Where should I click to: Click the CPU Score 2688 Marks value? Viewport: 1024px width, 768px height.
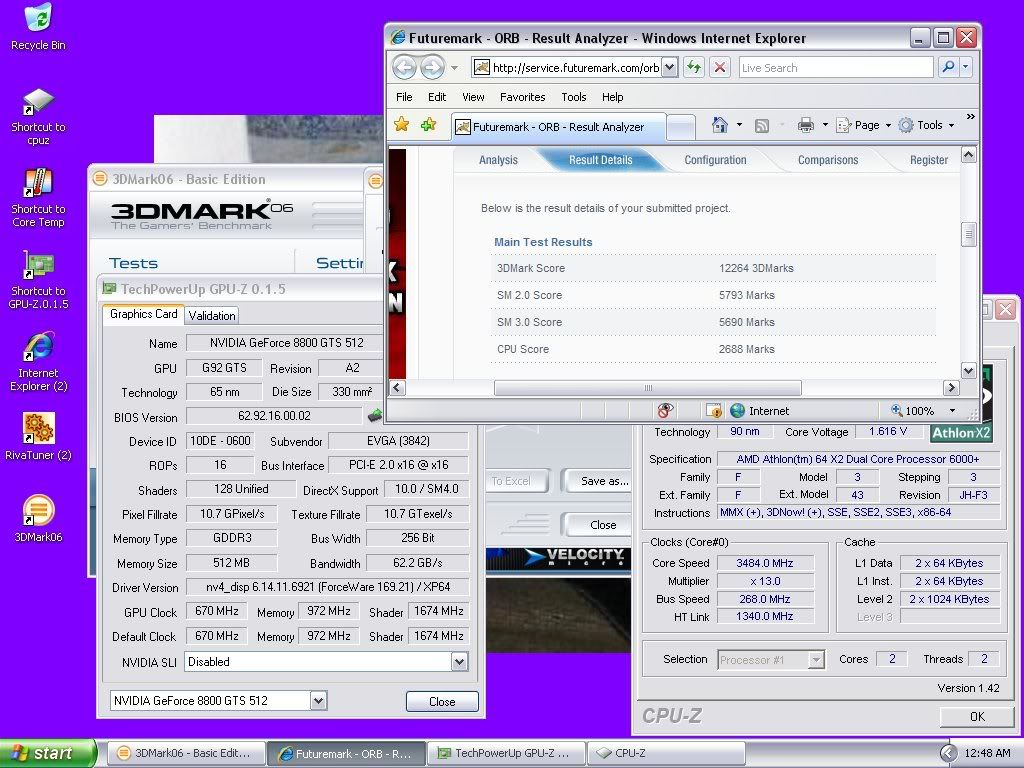[x=746, y=349]
